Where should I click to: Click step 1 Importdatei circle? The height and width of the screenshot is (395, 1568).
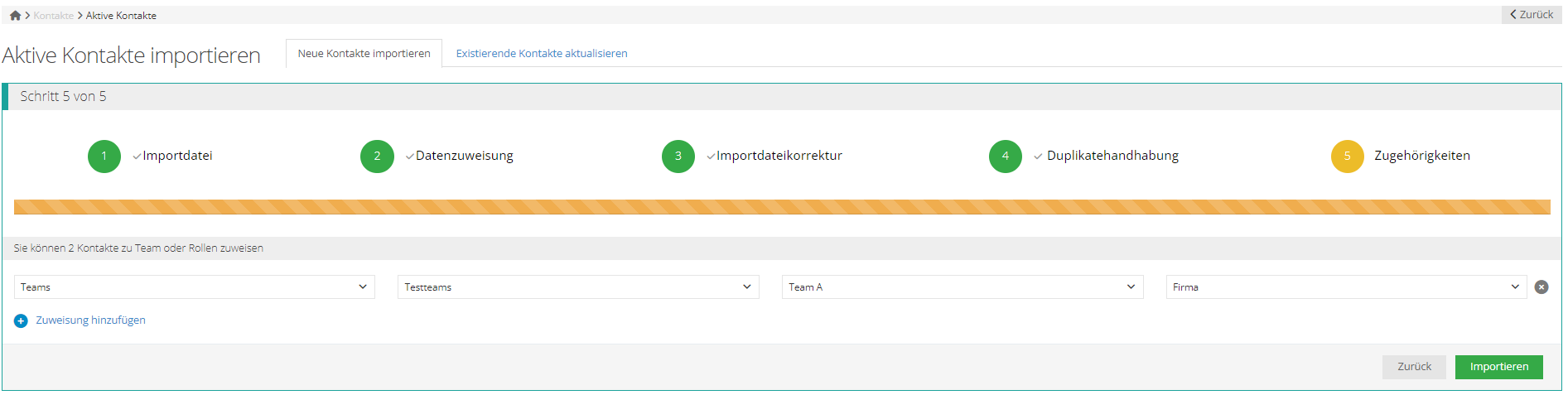[104, 157]
